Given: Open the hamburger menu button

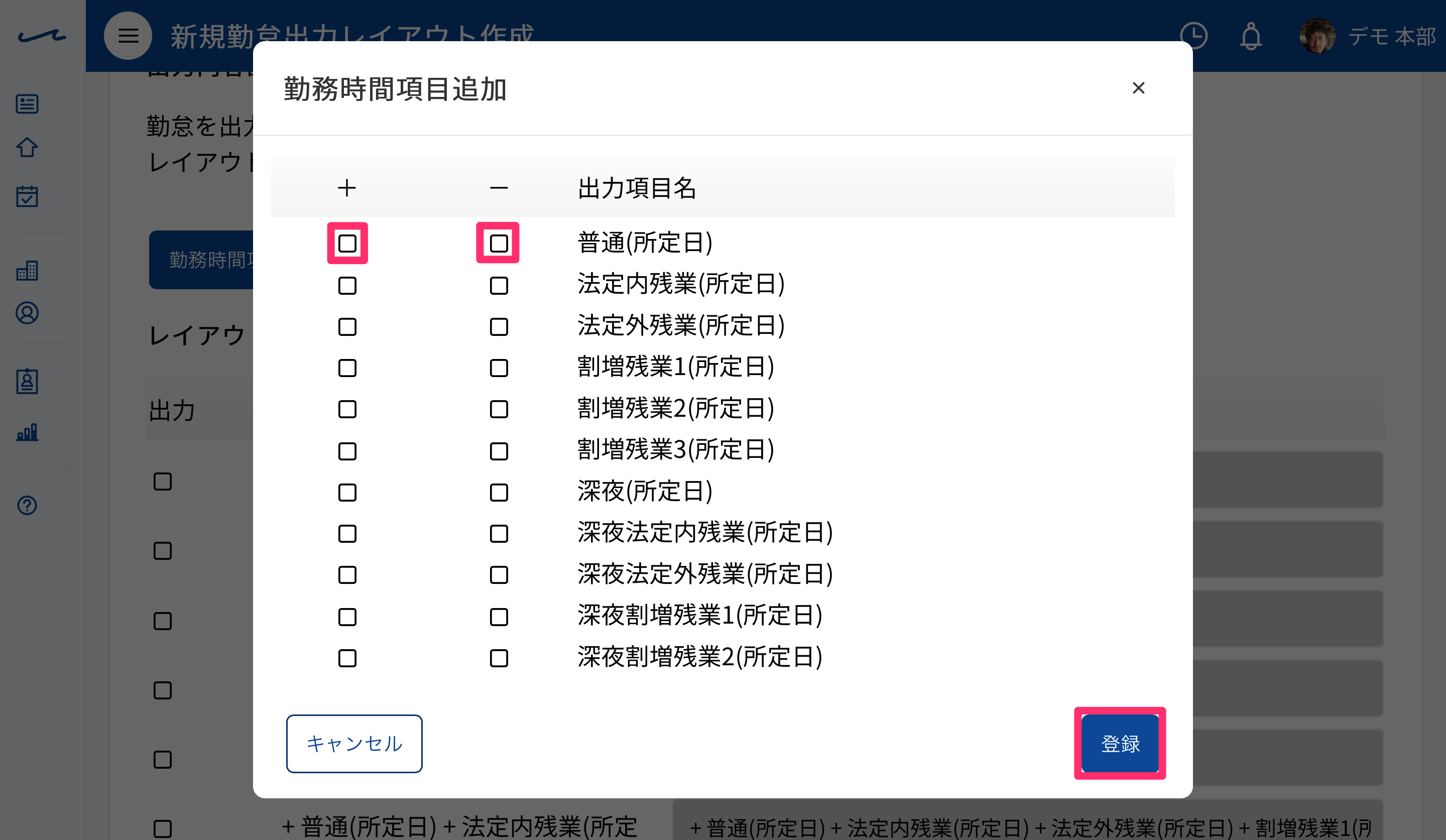Looking at the screenshot, I should tap(128, 36).
